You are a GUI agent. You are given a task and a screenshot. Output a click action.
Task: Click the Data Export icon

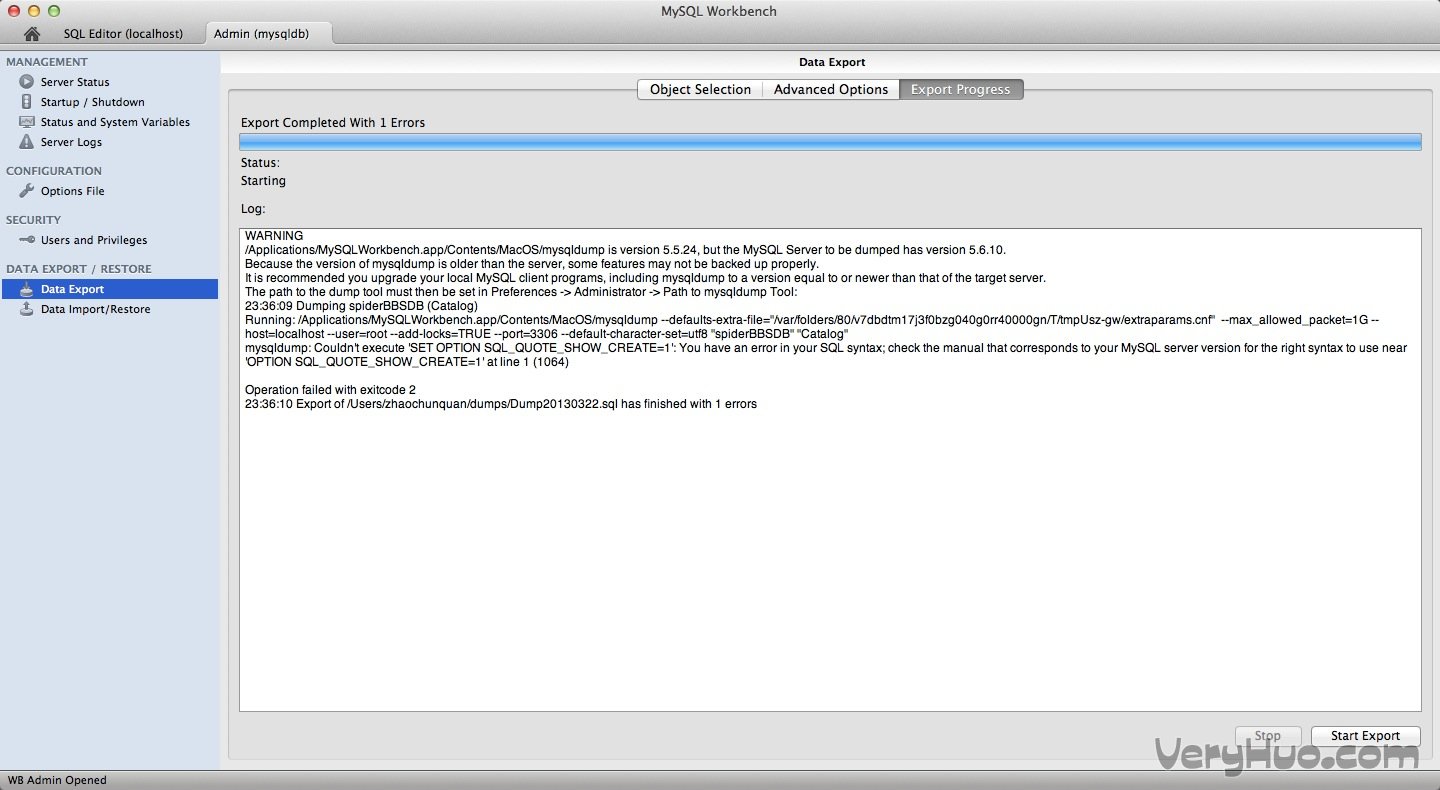point(27,289)
